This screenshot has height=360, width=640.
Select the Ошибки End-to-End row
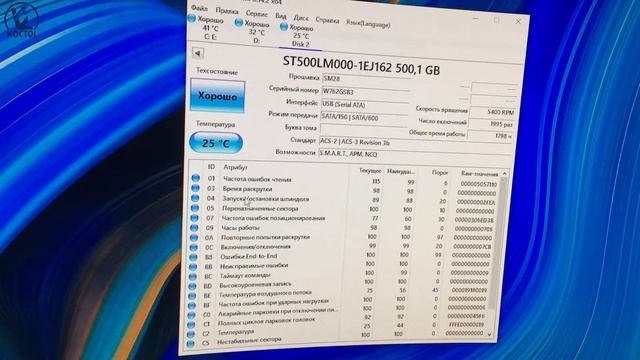pos(341,256)
